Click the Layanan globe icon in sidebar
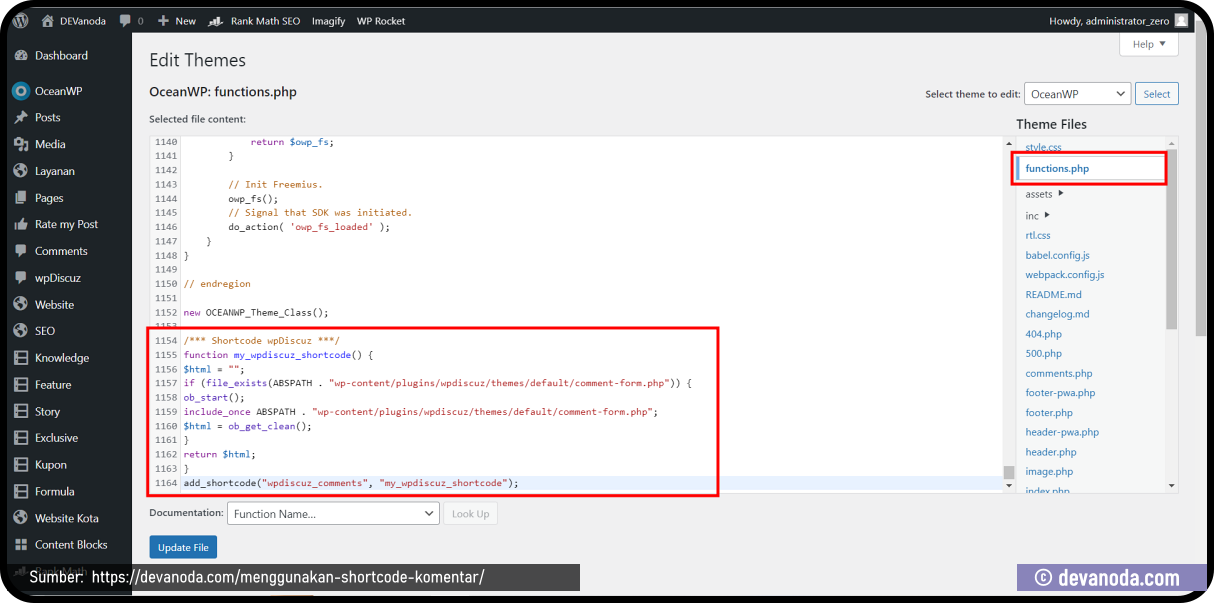Viewport: 1214px width, 603px height. click(x=21, y=171)
